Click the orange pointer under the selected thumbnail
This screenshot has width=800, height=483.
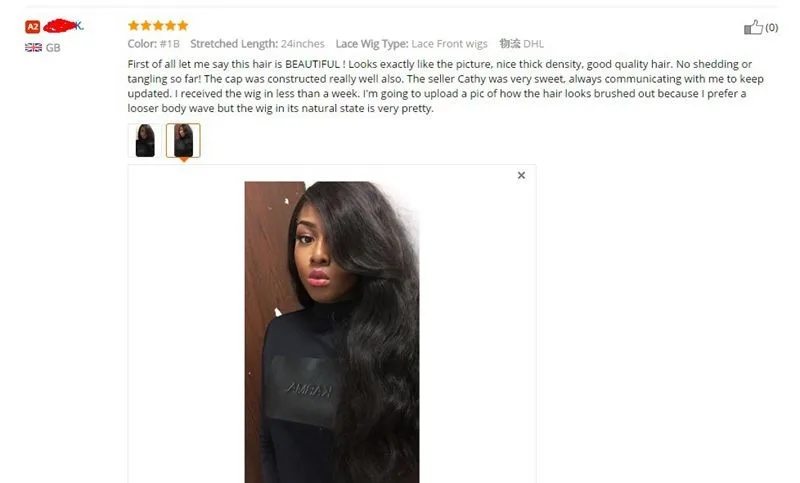point(184,160)
